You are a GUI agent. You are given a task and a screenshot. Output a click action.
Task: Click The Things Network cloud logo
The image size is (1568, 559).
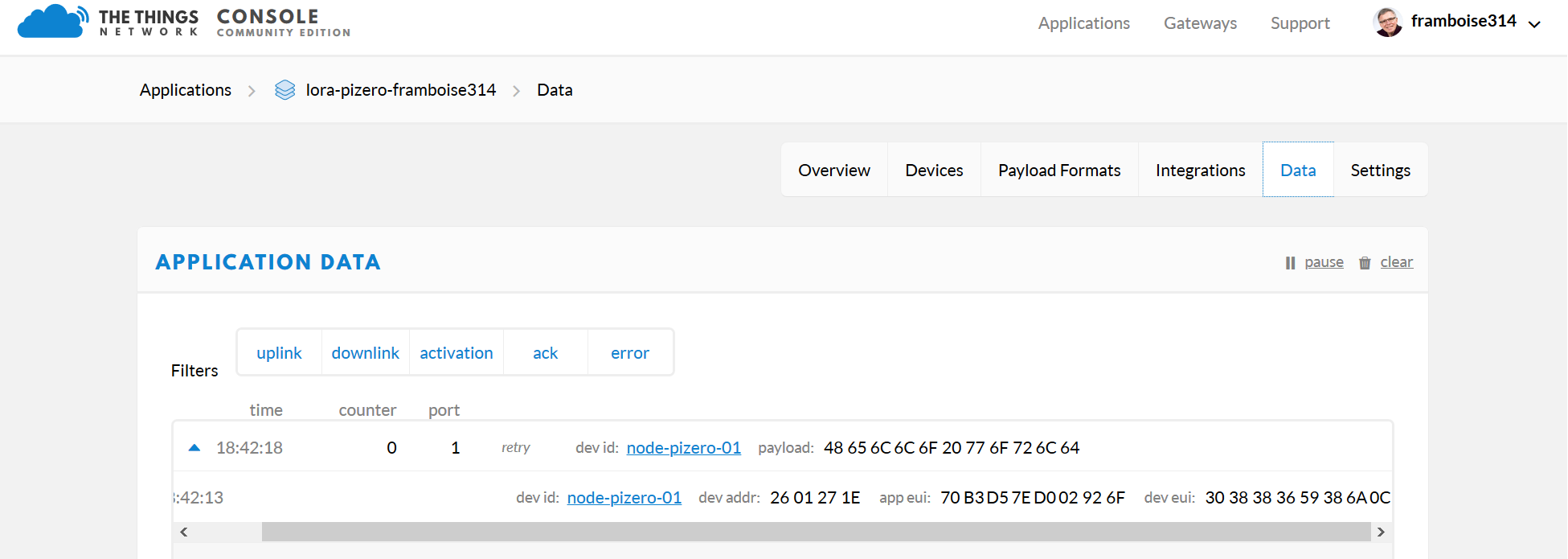click(x=53, y=22)
